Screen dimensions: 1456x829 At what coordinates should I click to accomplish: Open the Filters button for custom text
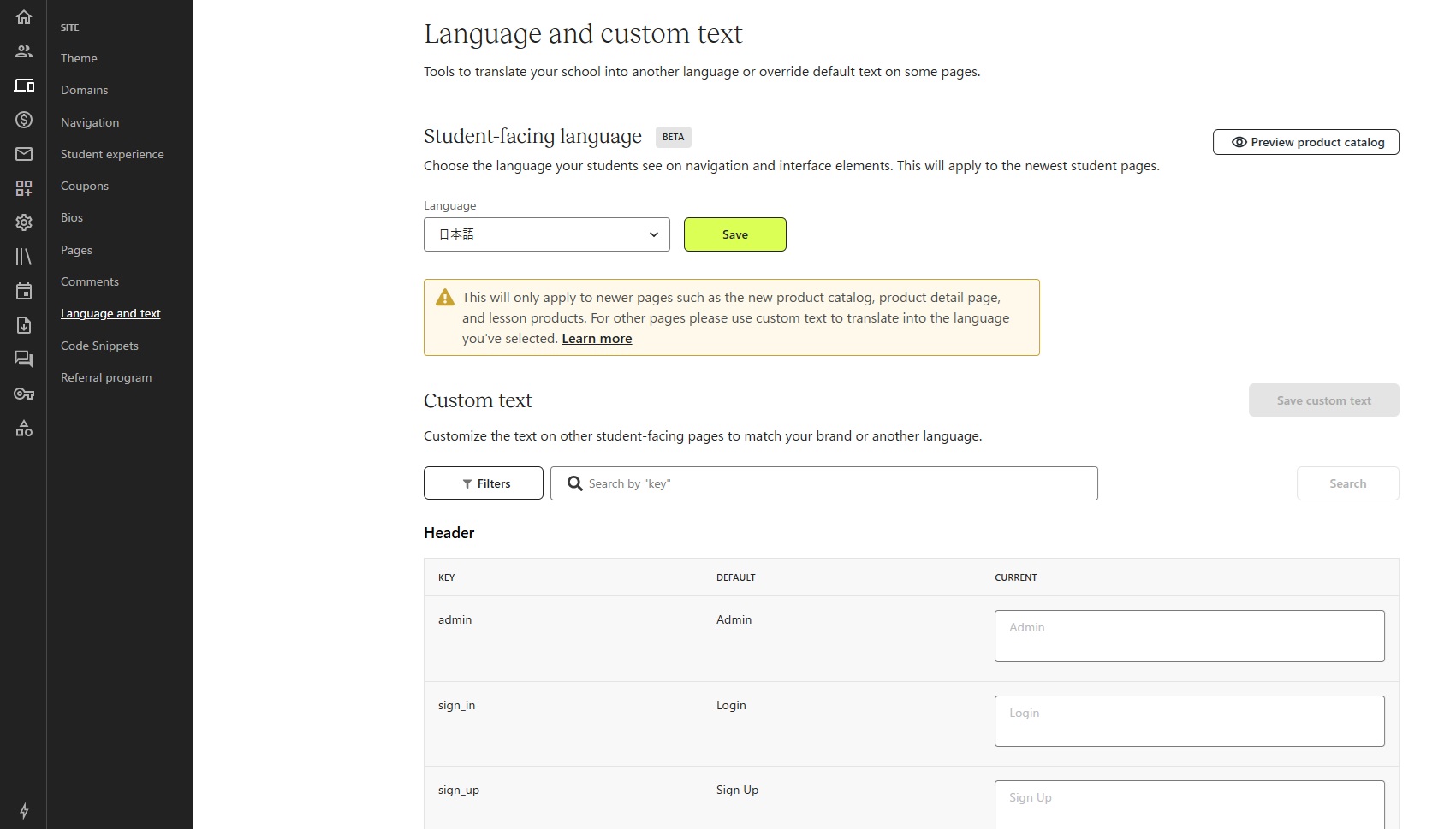click(x=484, y=483)
